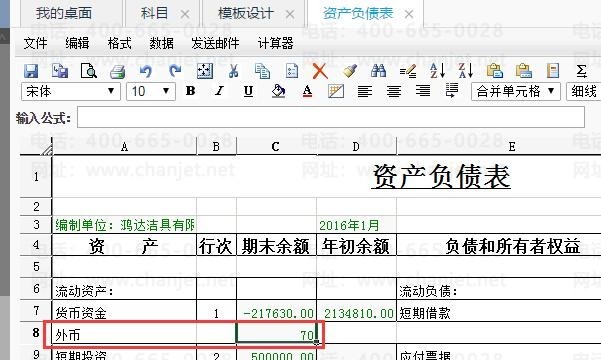Screen dimensions: 601x360
Task: Toggle italic formatting
Action: coord(219,91)
